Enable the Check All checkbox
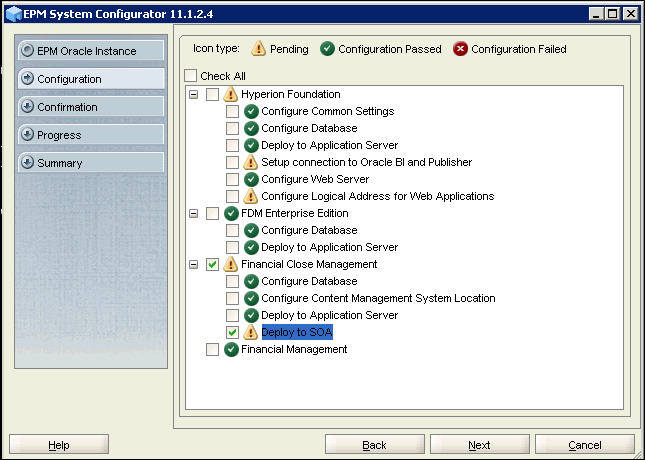 pos(191,76)
